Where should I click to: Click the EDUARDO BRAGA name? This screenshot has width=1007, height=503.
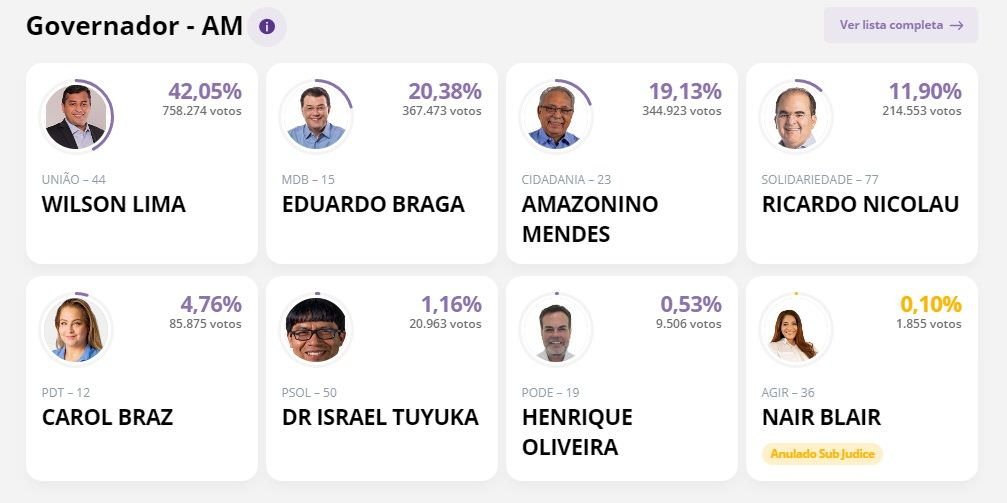coord(373,205)
